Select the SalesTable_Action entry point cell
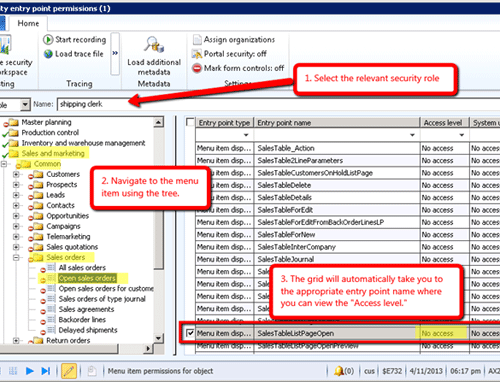The height and width of the screenshot is (382, 500). 337,148
